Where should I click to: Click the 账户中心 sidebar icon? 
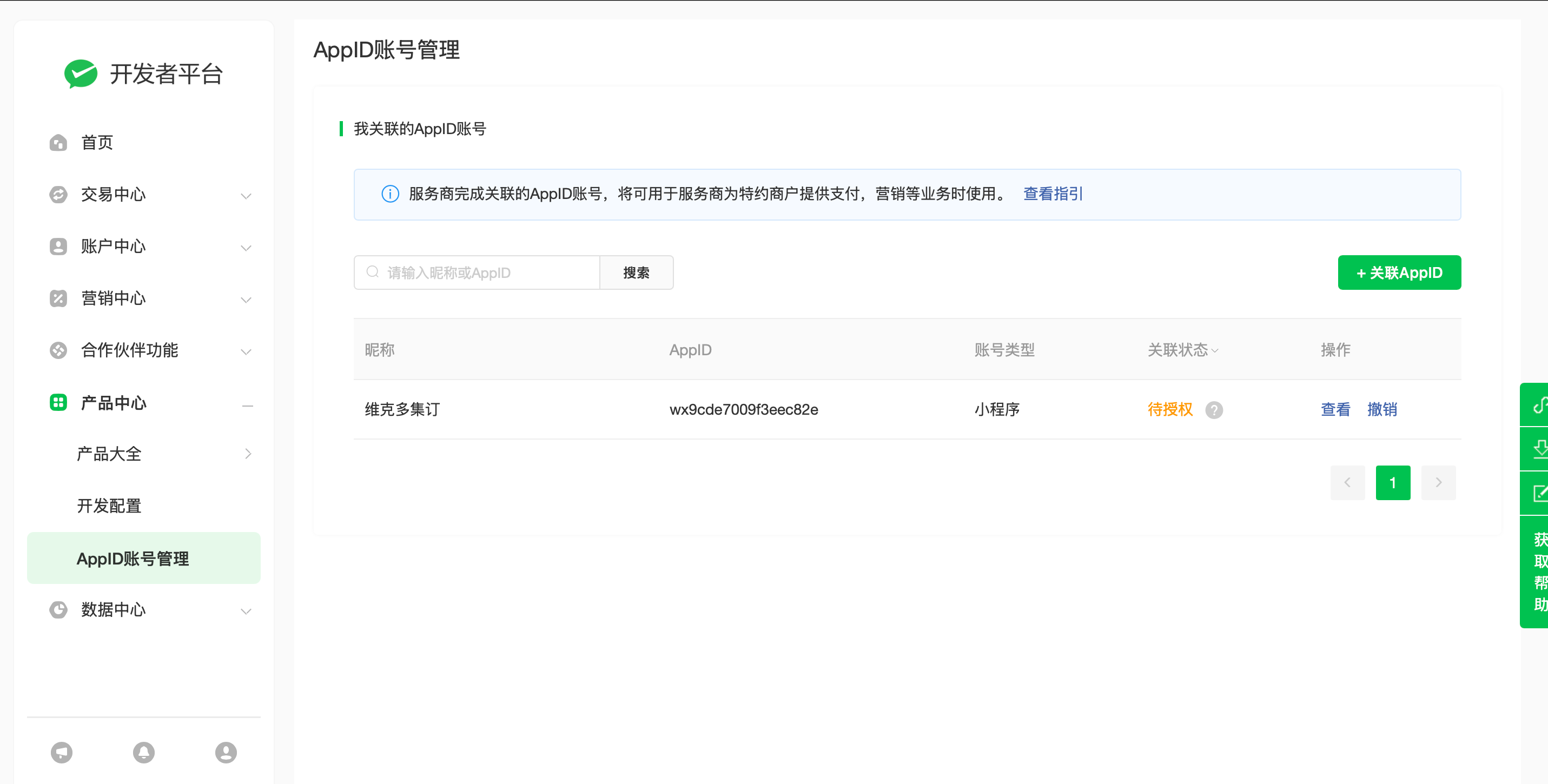(x=58, y=247)
